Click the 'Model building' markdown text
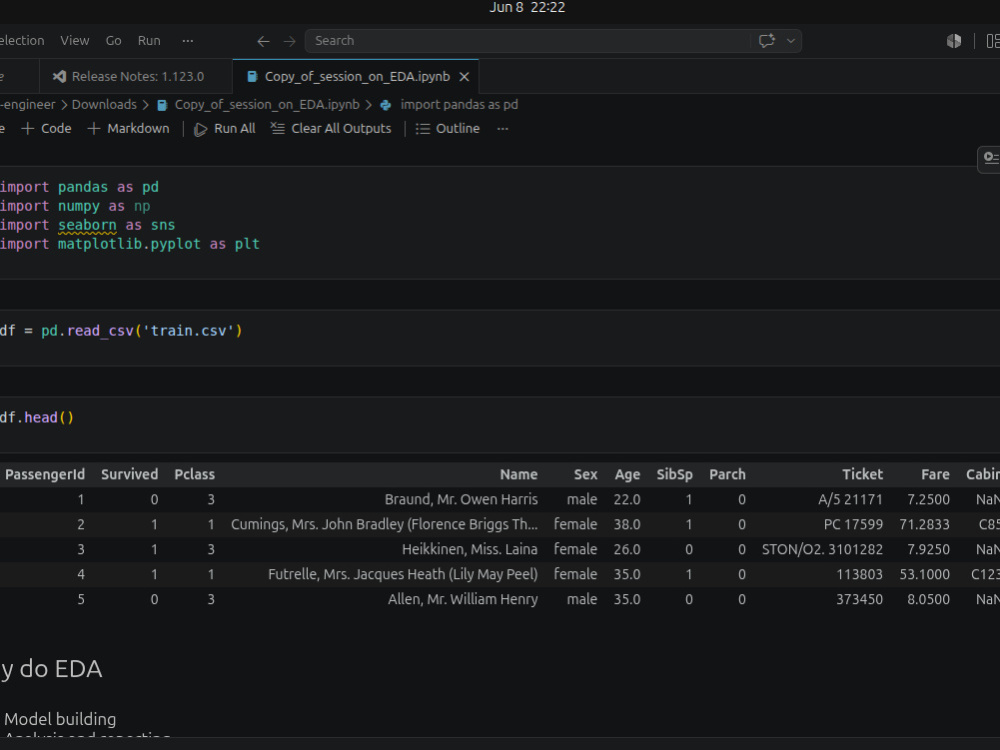This screenshot has height=750, width=1000. pyautogui.click(x=60, y=719)
